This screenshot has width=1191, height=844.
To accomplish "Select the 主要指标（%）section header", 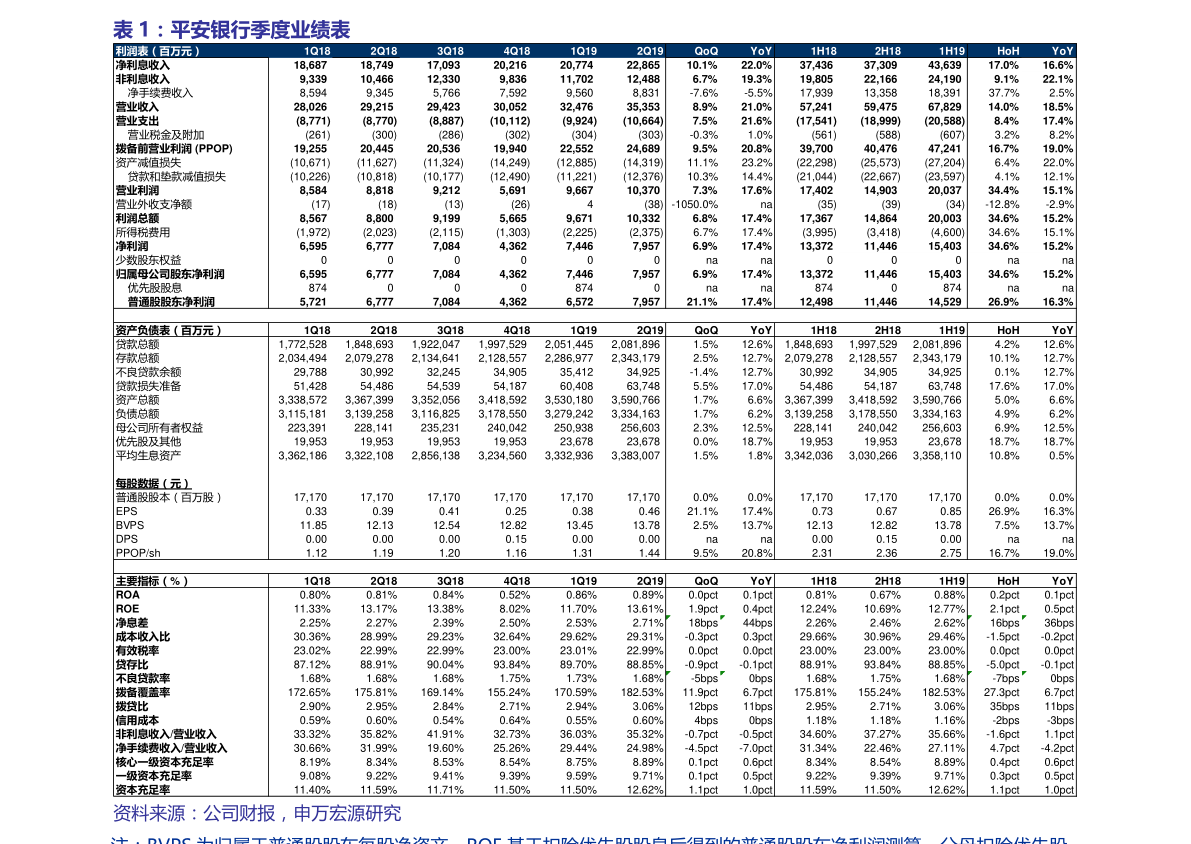I will tap(152, 581).
